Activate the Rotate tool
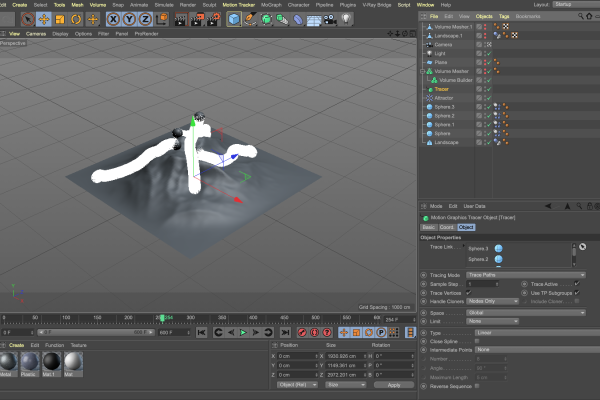The height and width of the screenshot is (400, 600). click(76, 19)
